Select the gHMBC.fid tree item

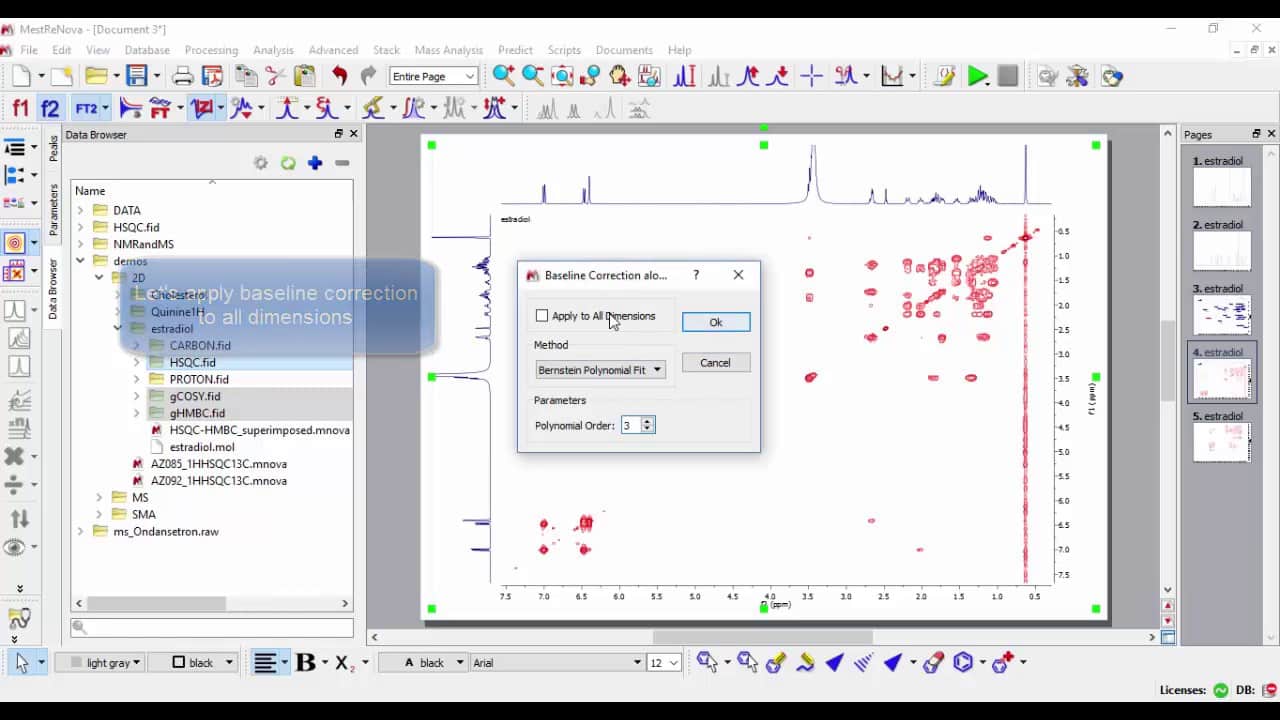(197, 413)
